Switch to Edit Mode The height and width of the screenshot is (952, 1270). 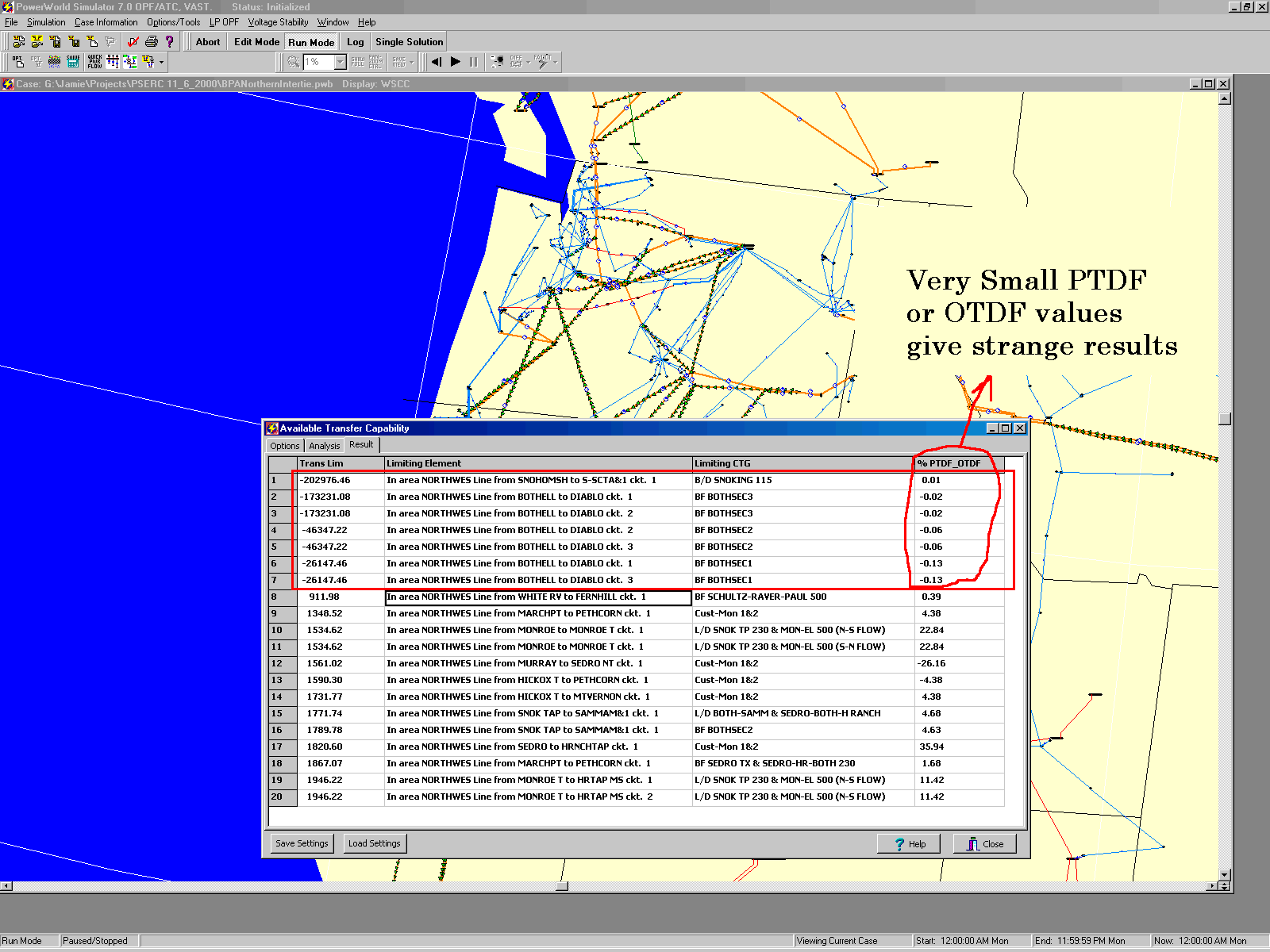pos(256,42)
